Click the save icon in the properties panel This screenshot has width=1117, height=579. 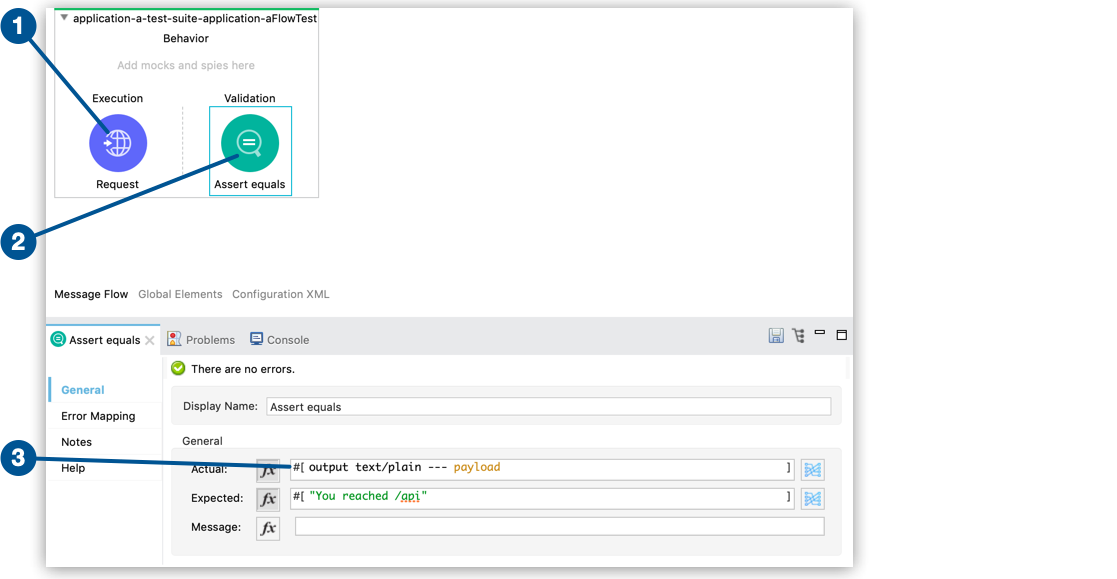pos(776,336)
